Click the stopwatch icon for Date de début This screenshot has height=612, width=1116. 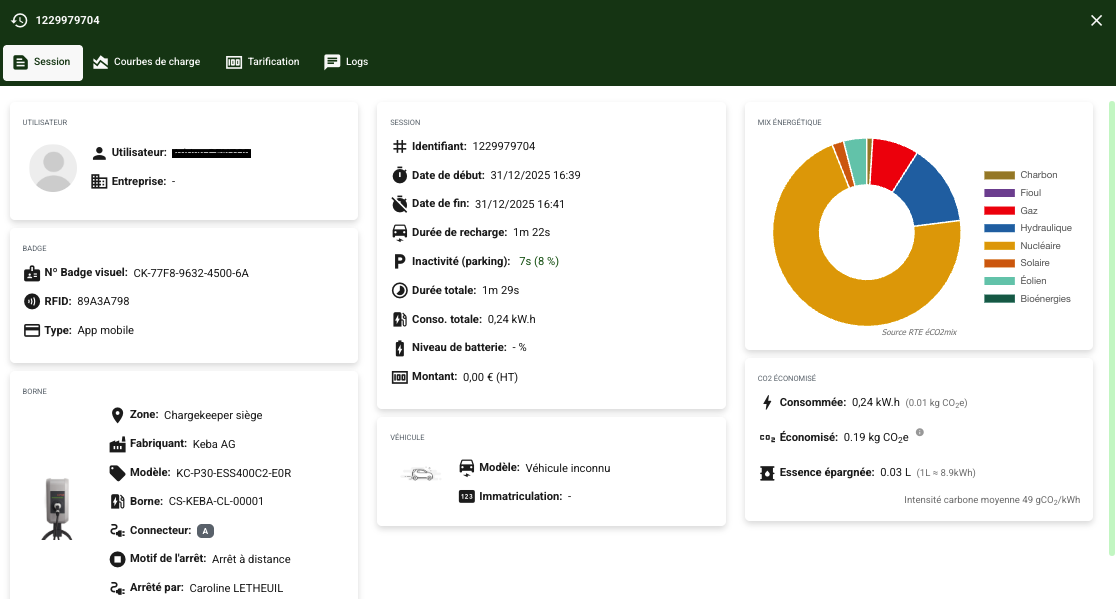click(x=399, y=175)
